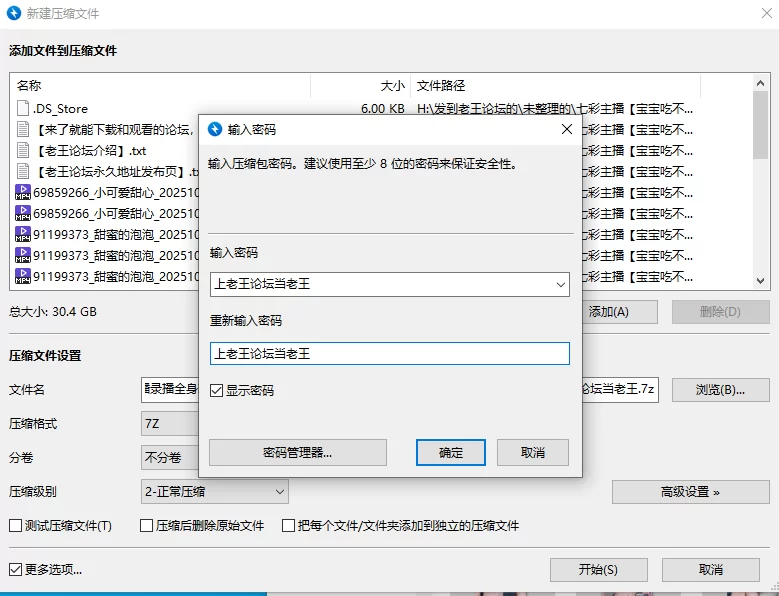This screenshot has width=779, height=596.
Task: Click the 【老王论坛介绍】.txt file icon
Action: coord(23,150)
